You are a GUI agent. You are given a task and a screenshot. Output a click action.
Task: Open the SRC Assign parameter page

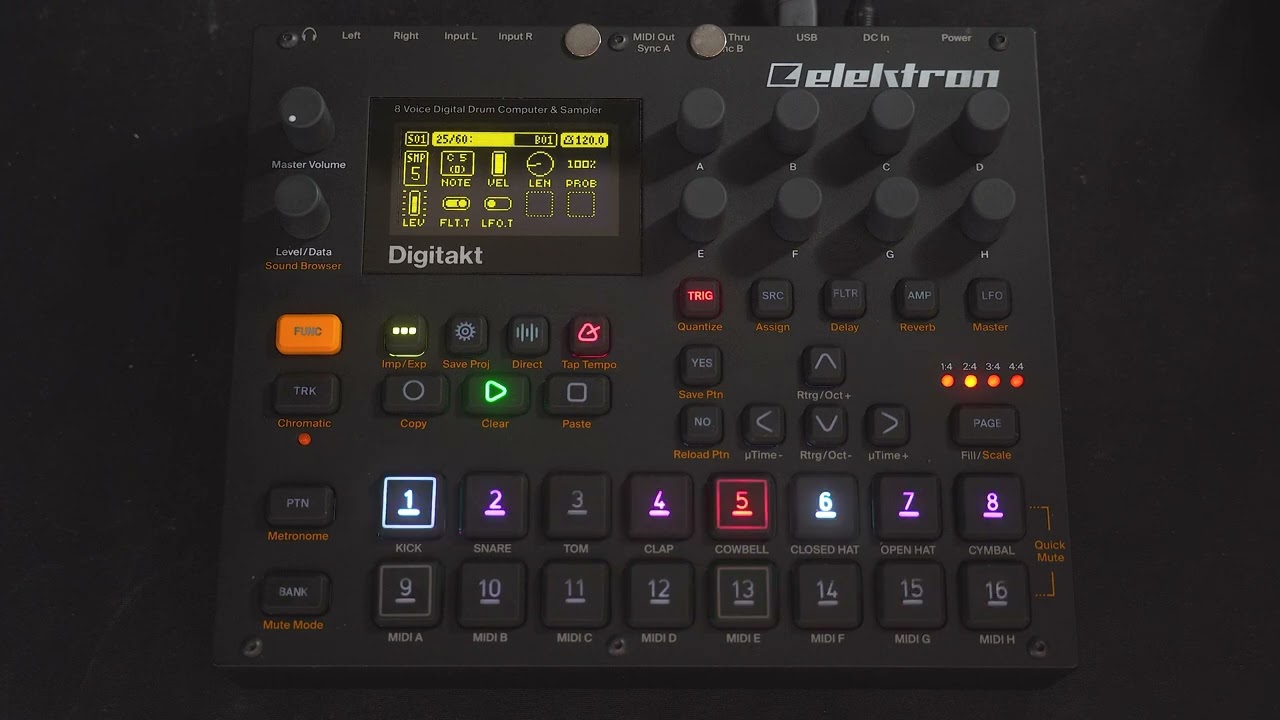773,296
